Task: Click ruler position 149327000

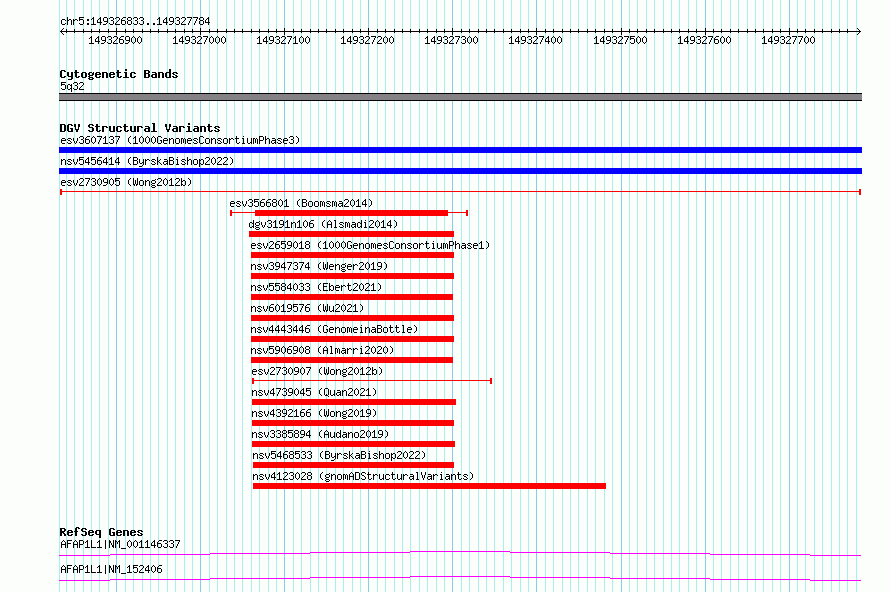Action: (x=199, y=40)
